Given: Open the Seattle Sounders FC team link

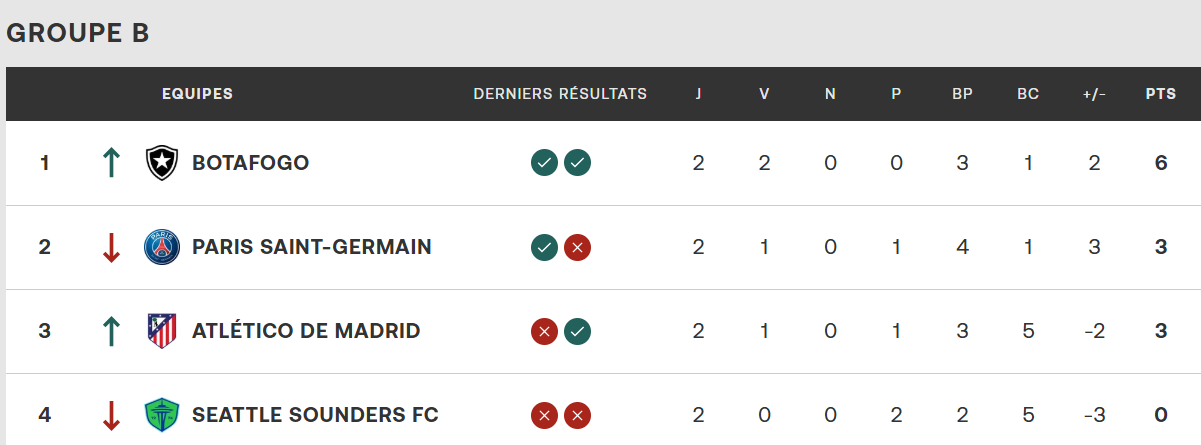Looking at the screenshot, I should [315, 414].
